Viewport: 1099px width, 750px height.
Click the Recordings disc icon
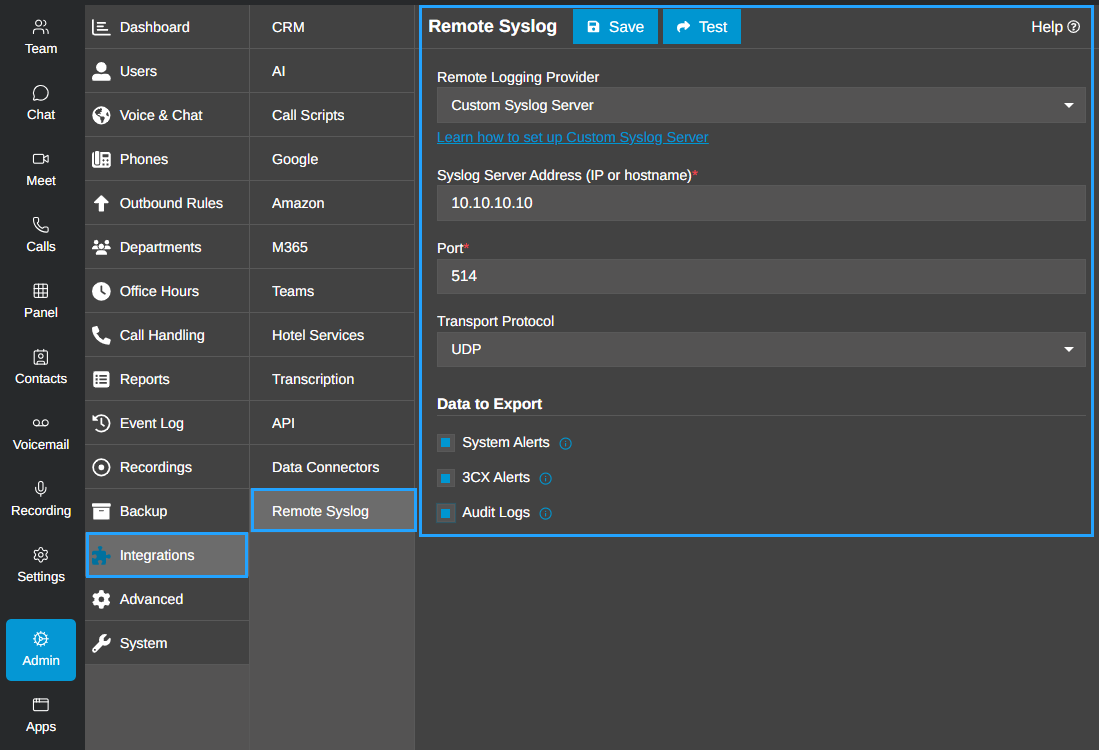tap(102, 468)
